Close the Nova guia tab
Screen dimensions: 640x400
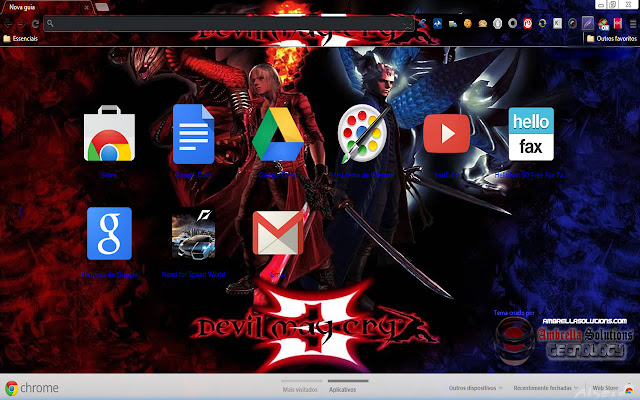(87, 7)
